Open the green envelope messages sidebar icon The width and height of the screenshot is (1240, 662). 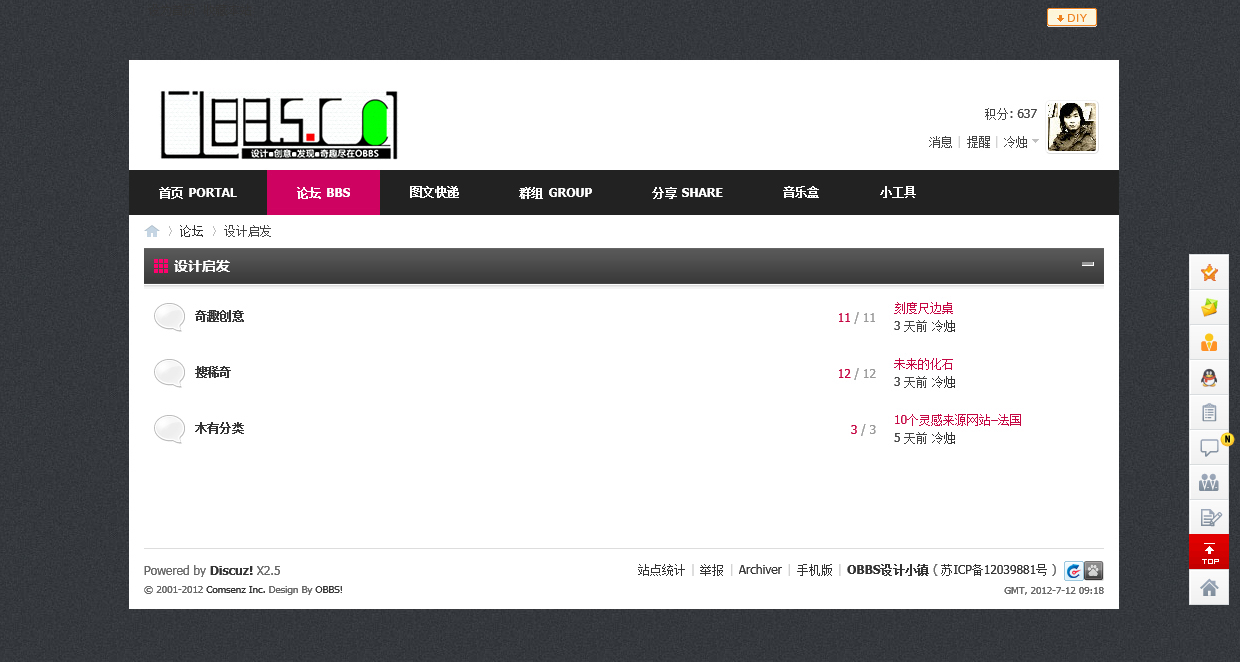(x=1209, y=307)
